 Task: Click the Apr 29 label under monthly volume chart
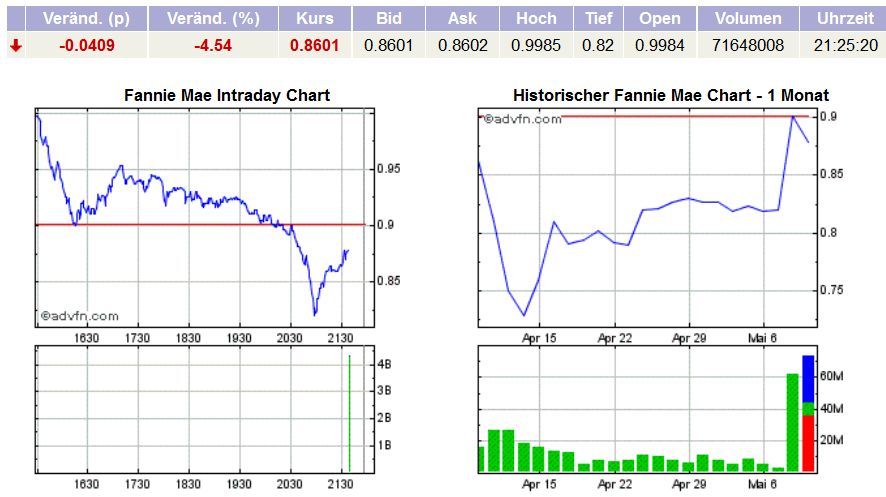click(689, 484)
